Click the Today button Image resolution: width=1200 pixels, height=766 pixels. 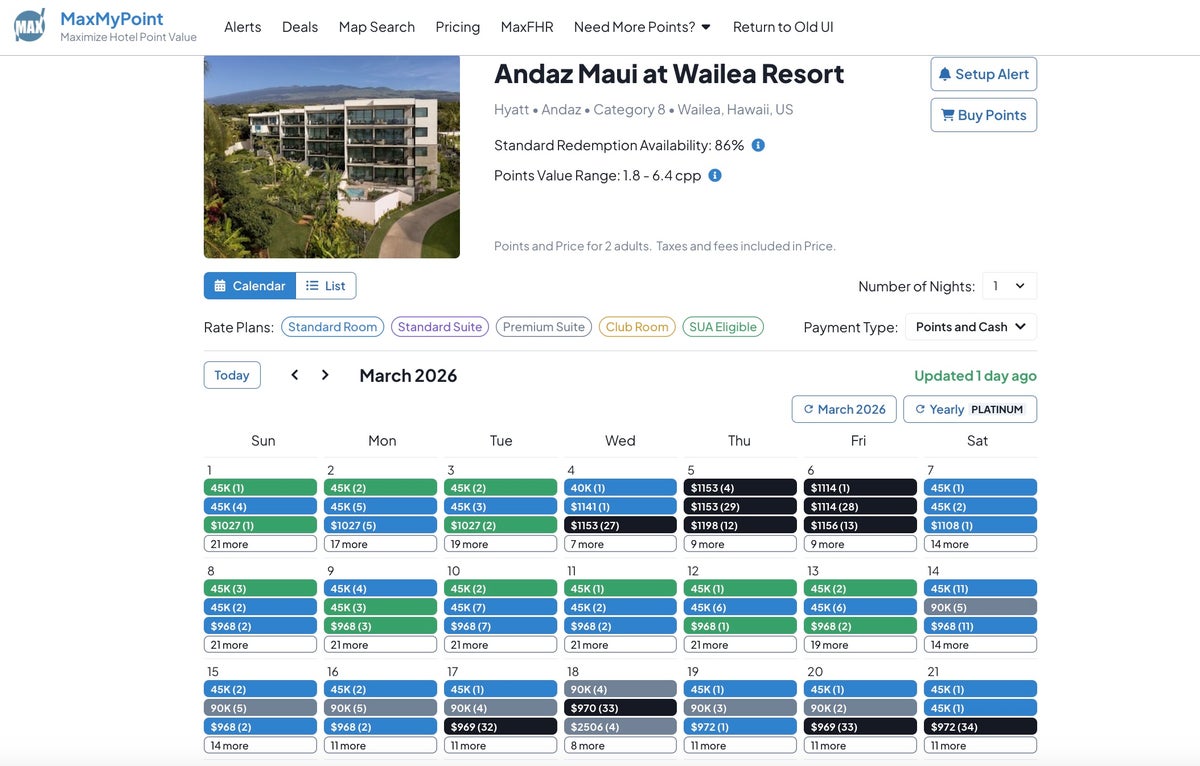click(x=232, y=375)
